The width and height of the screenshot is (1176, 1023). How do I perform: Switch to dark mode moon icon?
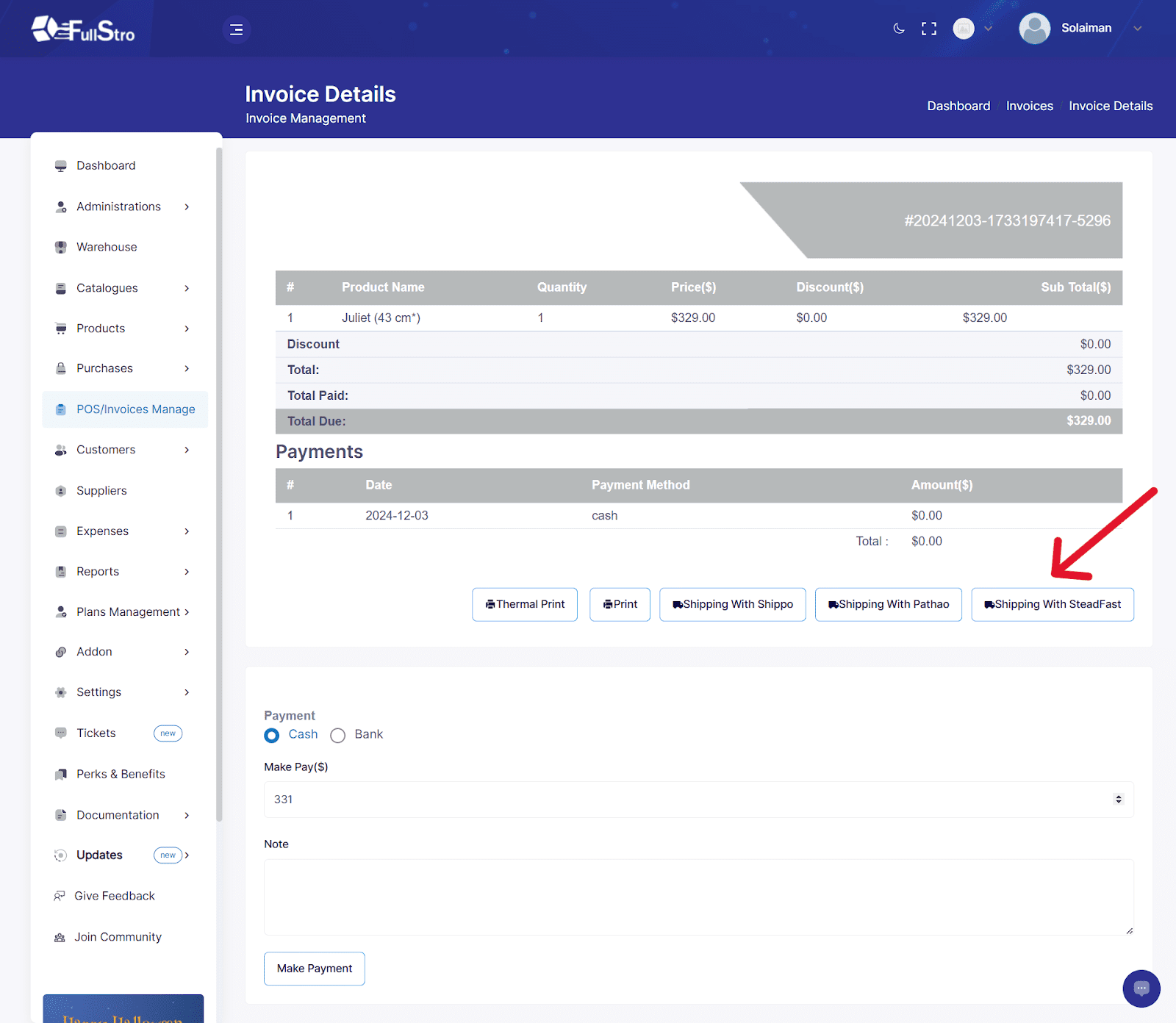(898, 29)
